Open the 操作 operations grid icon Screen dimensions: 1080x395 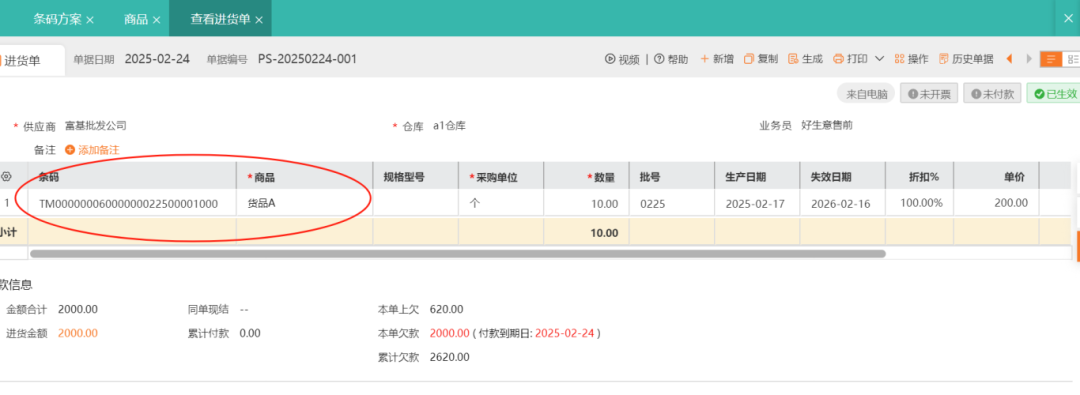point(899,59)
